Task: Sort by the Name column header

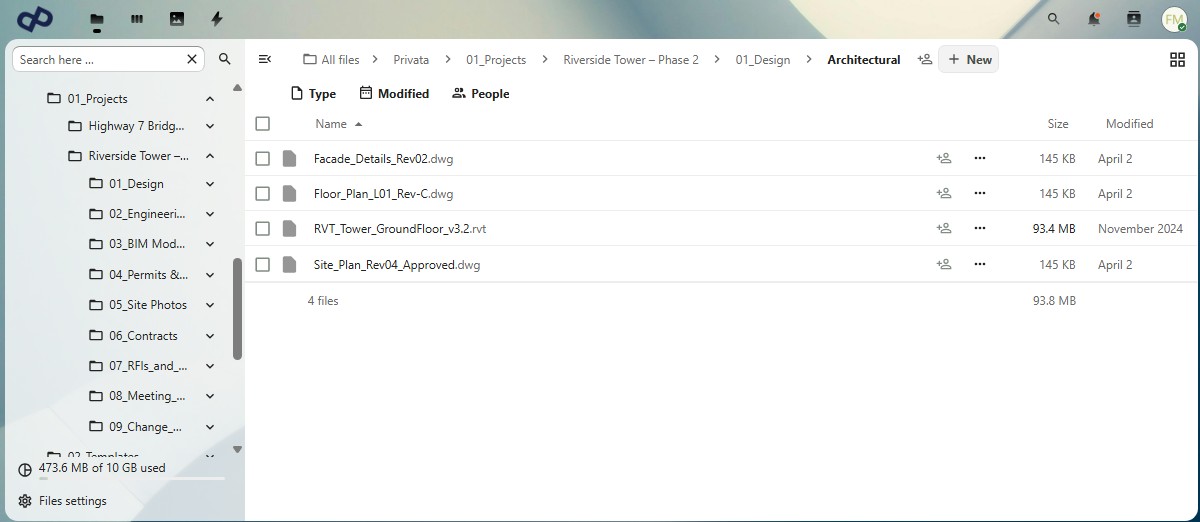Action: tap(338, 124)
